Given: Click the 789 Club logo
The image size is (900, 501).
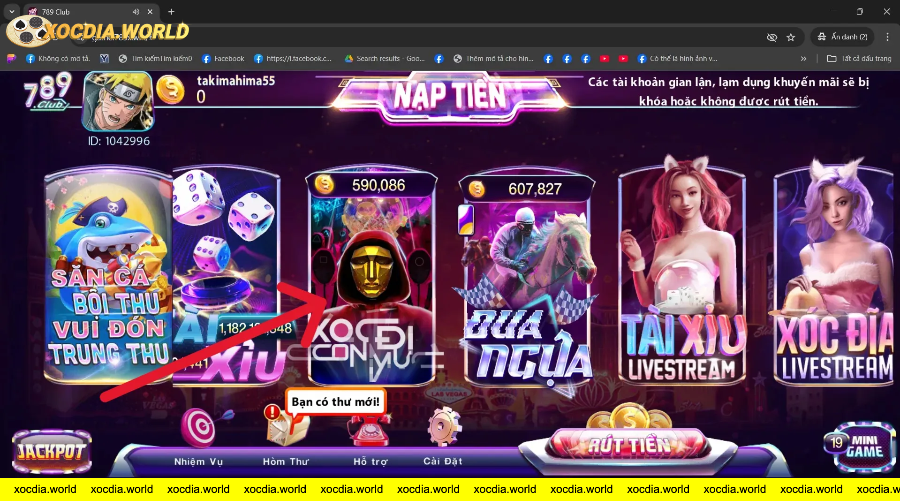Looking at the screenshot, I should point(48,91).
